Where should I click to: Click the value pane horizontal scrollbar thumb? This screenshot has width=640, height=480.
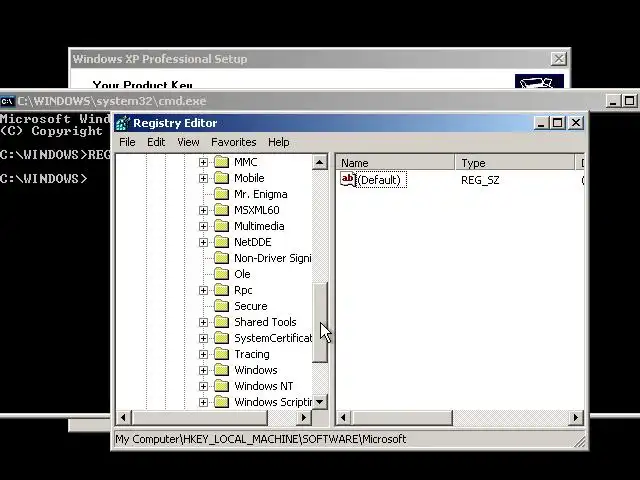402,418
